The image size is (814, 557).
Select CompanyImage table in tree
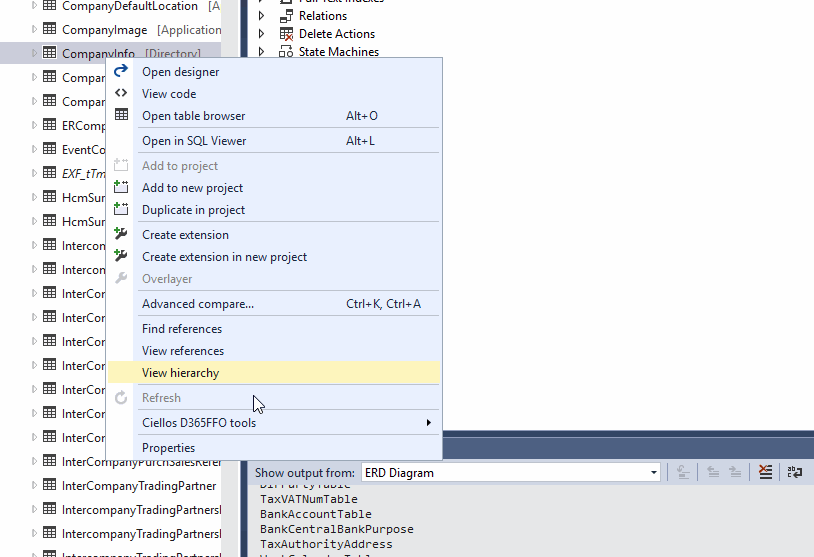pyautogui.click(x=104, y=30)
